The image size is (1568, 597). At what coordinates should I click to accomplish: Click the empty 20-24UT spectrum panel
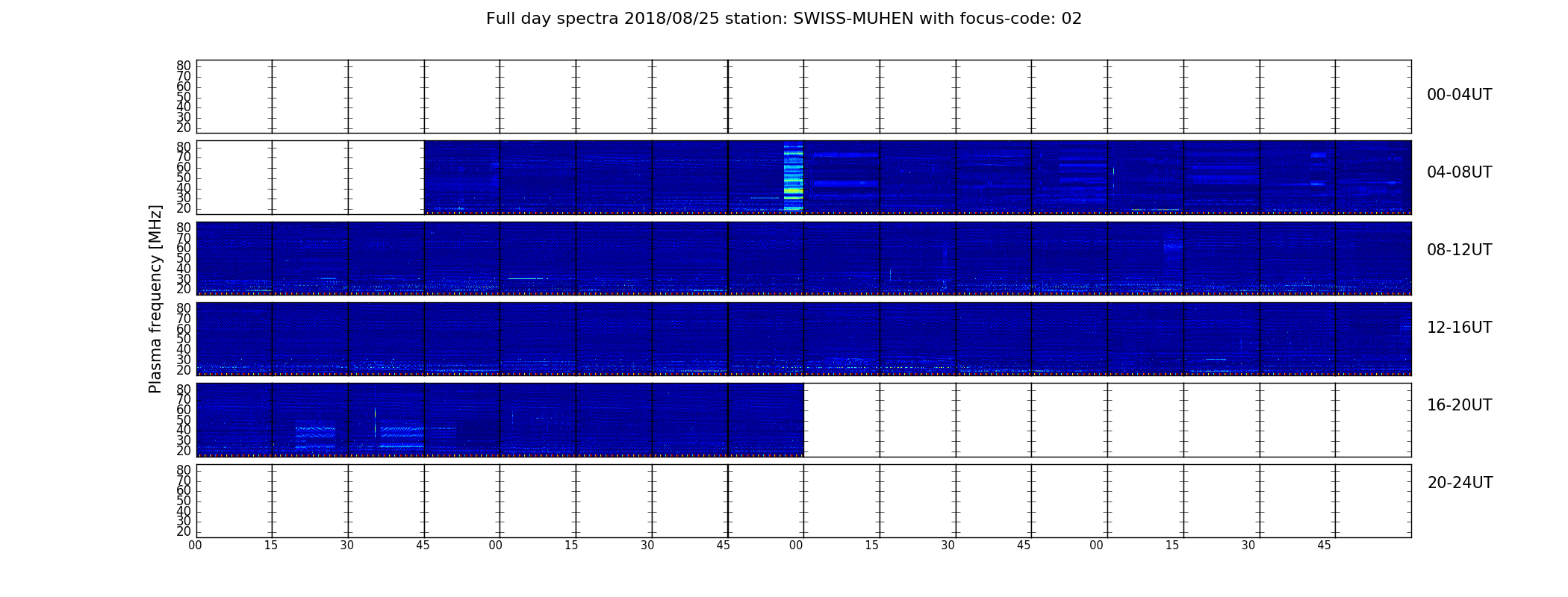click(x=803, y=501)
